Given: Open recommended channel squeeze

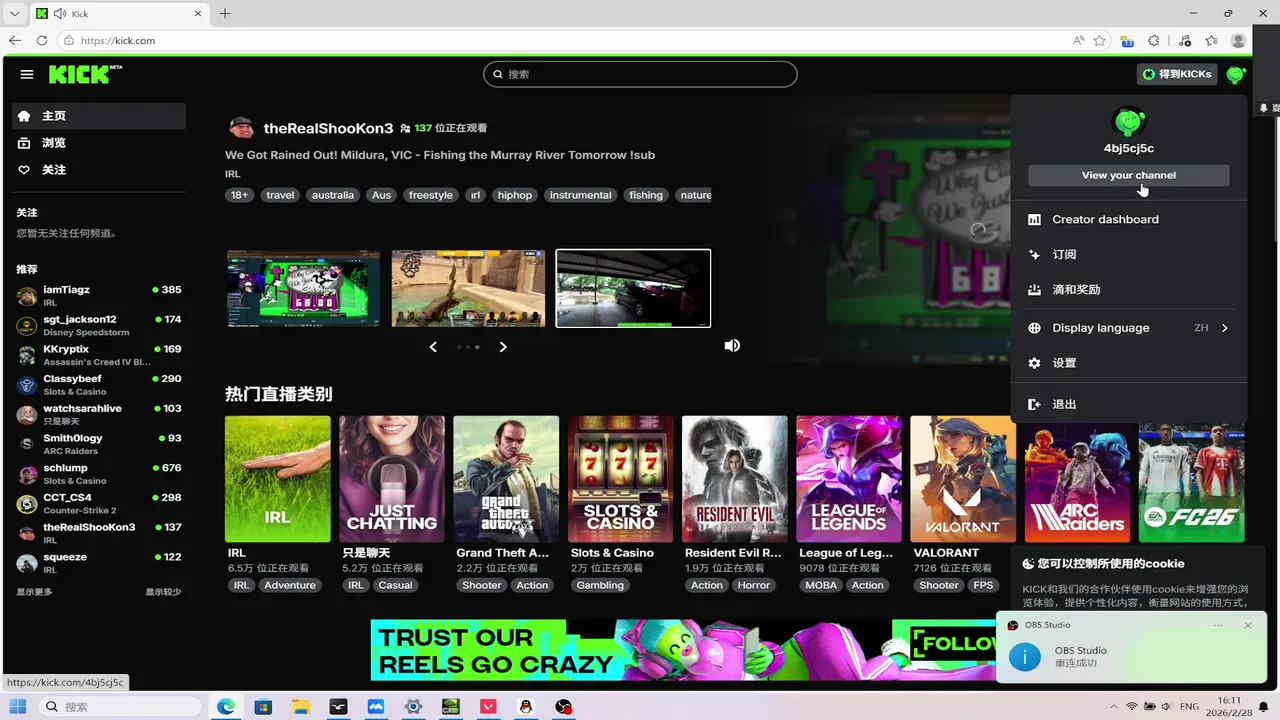Looking at the screenshot, I should click(99, 563).
